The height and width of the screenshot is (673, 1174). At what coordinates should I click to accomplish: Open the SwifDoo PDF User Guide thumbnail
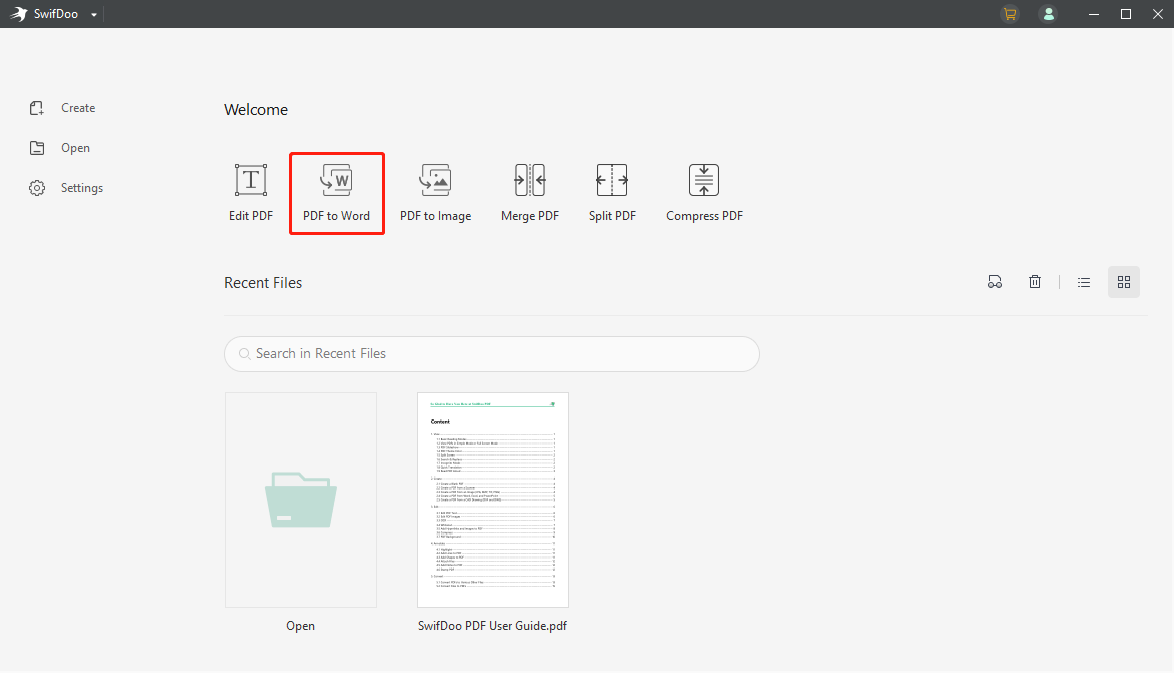point(493,500)
